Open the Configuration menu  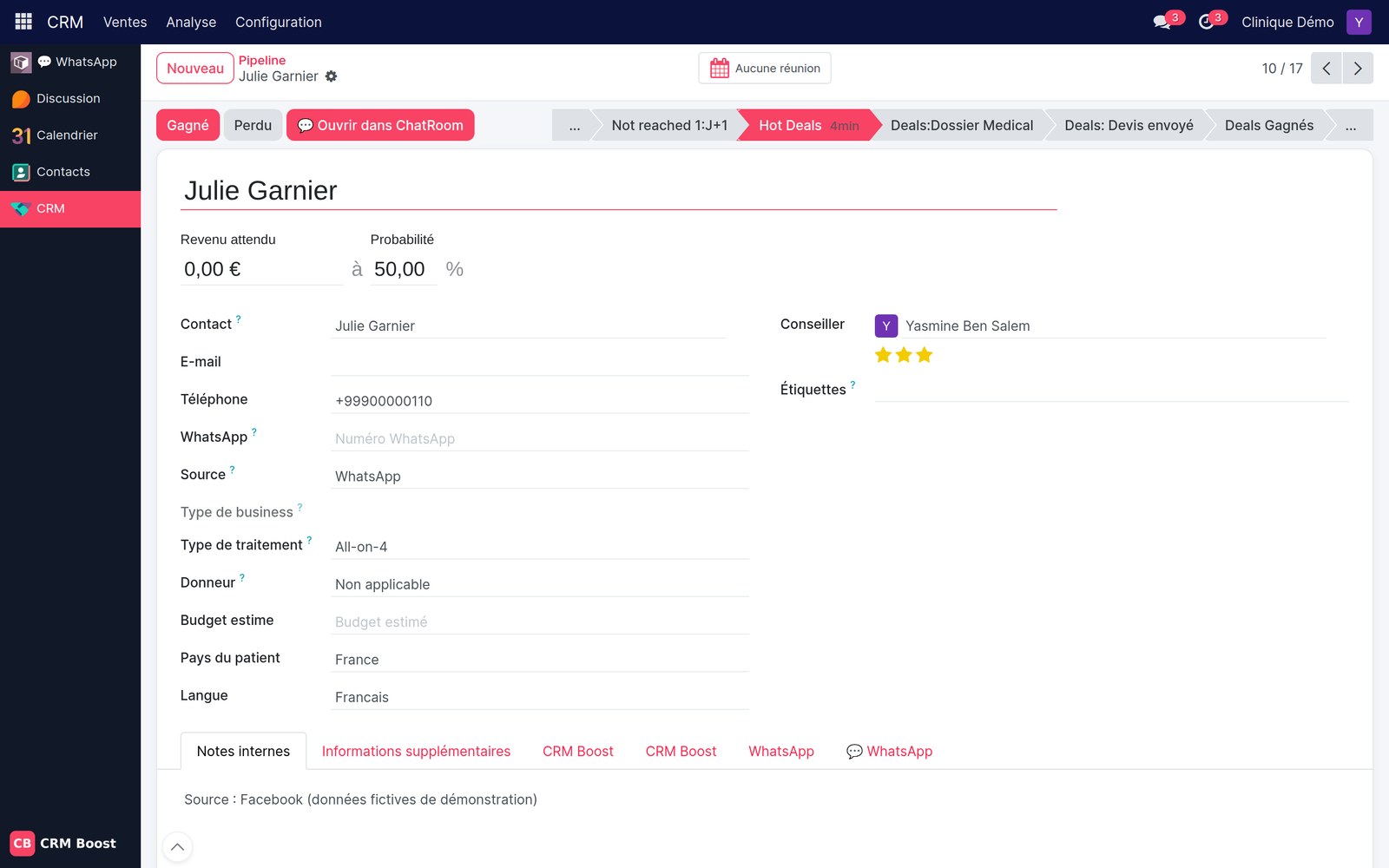(x=279, y=22)
